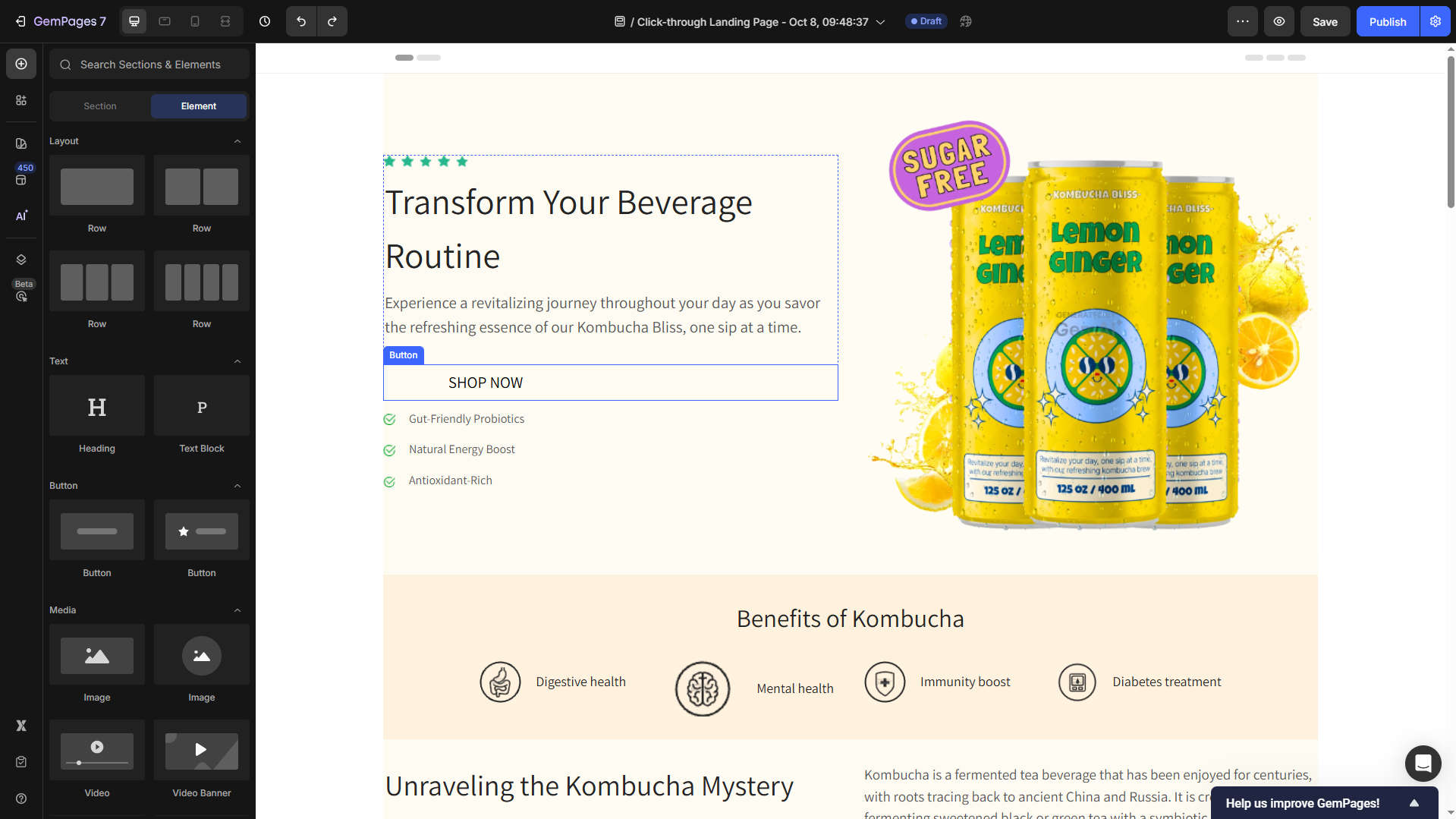The width and height of the screenshot is (1456, 819).
Task: Switch to the Section tab
Action: pos(100,106)
